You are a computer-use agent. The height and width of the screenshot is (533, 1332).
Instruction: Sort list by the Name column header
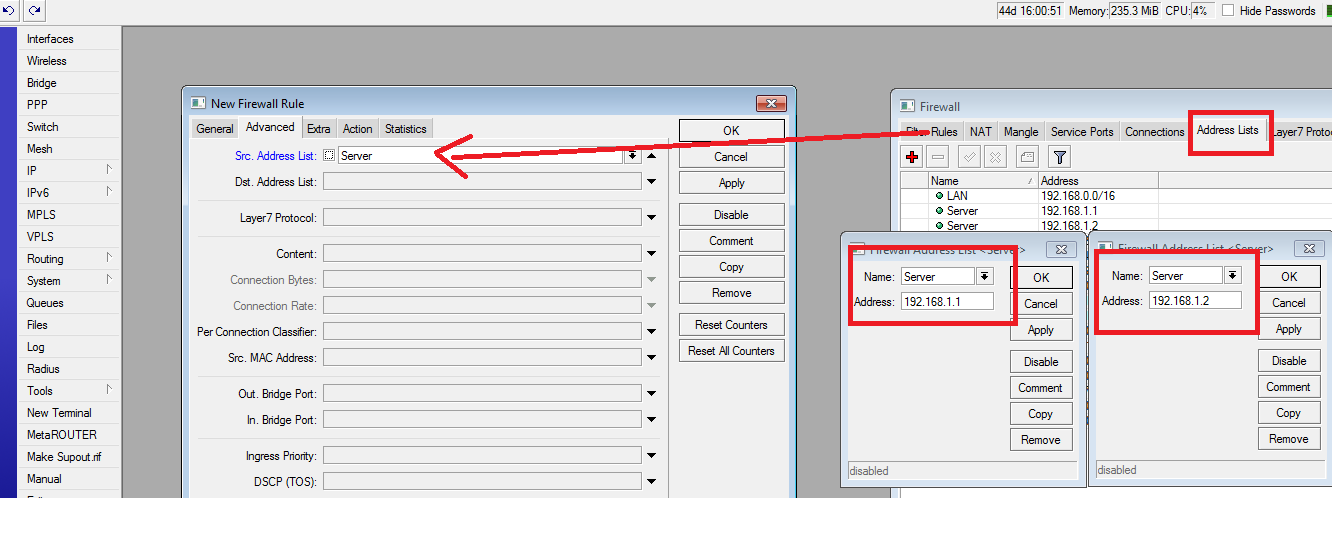pyautogui.click(x=983, y=181)
